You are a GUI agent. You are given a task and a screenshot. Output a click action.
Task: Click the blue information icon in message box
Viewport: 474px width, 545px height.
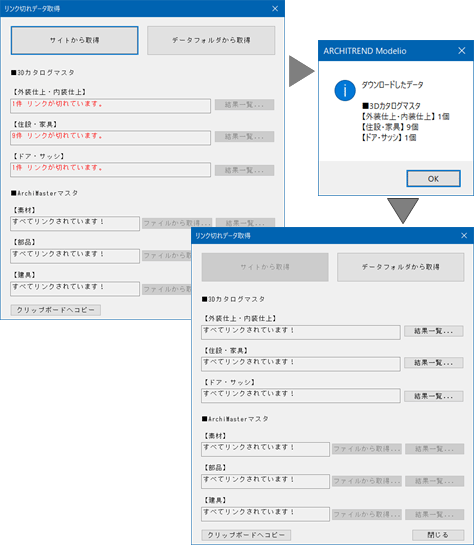345,91
